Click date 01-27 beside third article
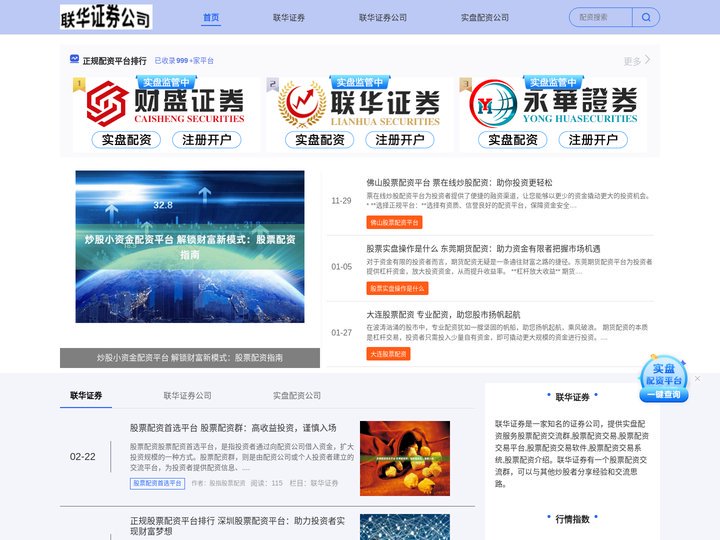720x540 pixels. pos(341,332)
